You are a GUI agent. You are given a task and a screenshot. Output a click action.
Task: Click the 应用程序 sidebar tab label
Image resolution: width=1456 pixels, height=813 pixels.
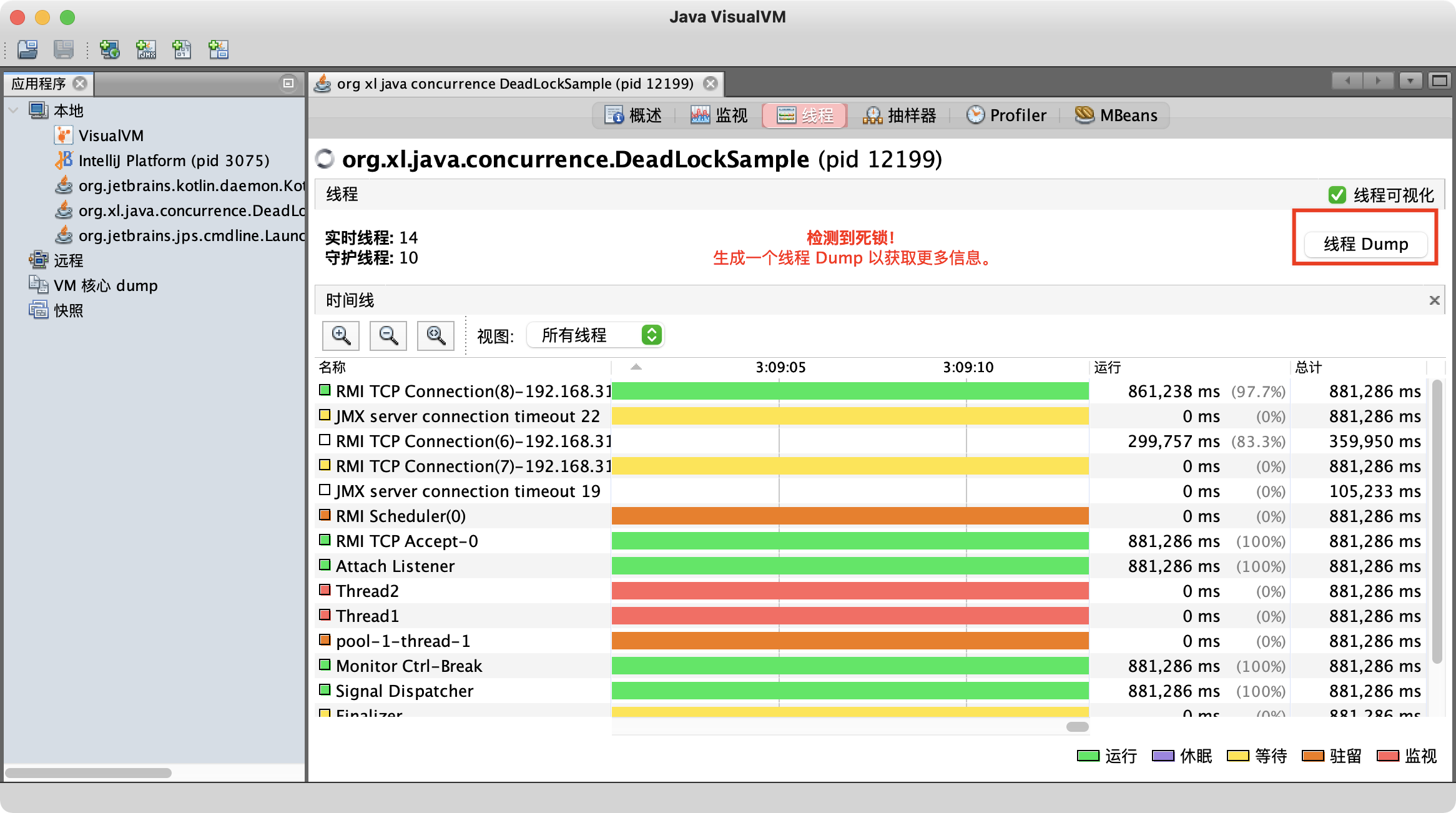tap(39, 84)
